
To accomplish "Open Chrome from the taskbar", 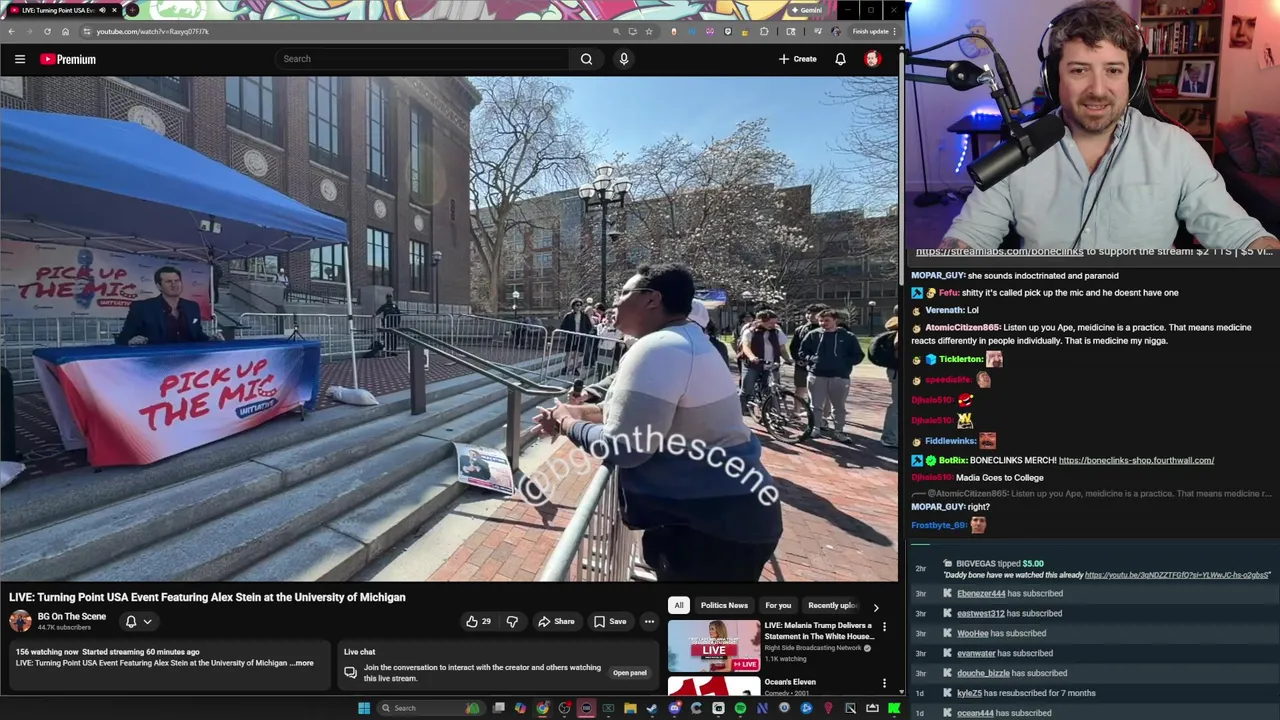I will coord(541,708).
